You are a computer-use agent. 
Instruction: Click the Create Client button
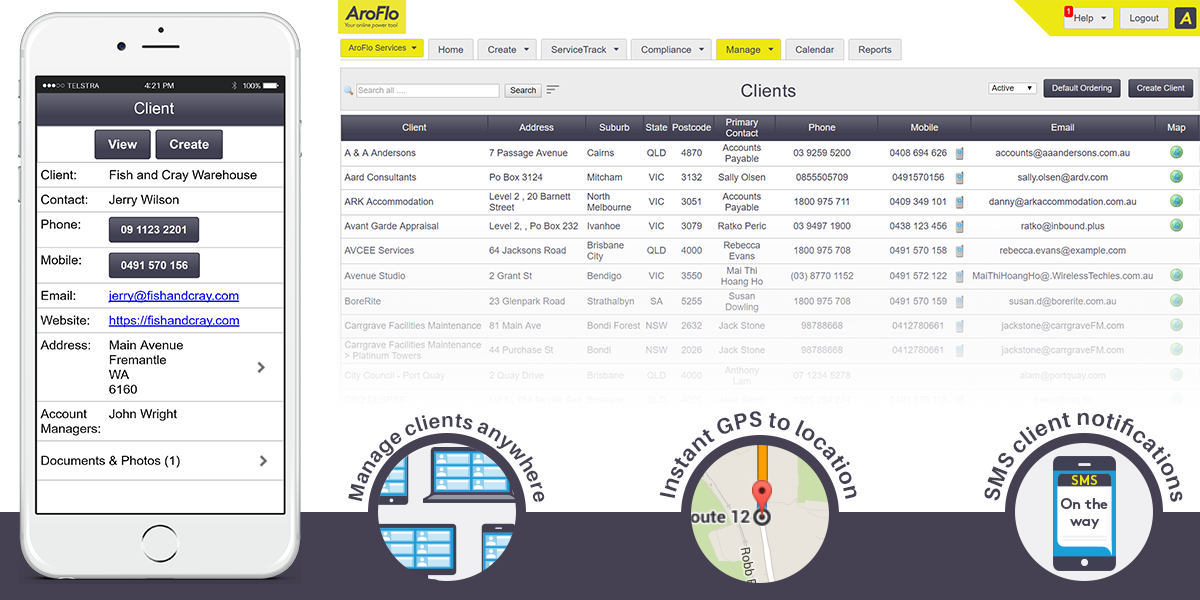click(x=1160, y=88)
